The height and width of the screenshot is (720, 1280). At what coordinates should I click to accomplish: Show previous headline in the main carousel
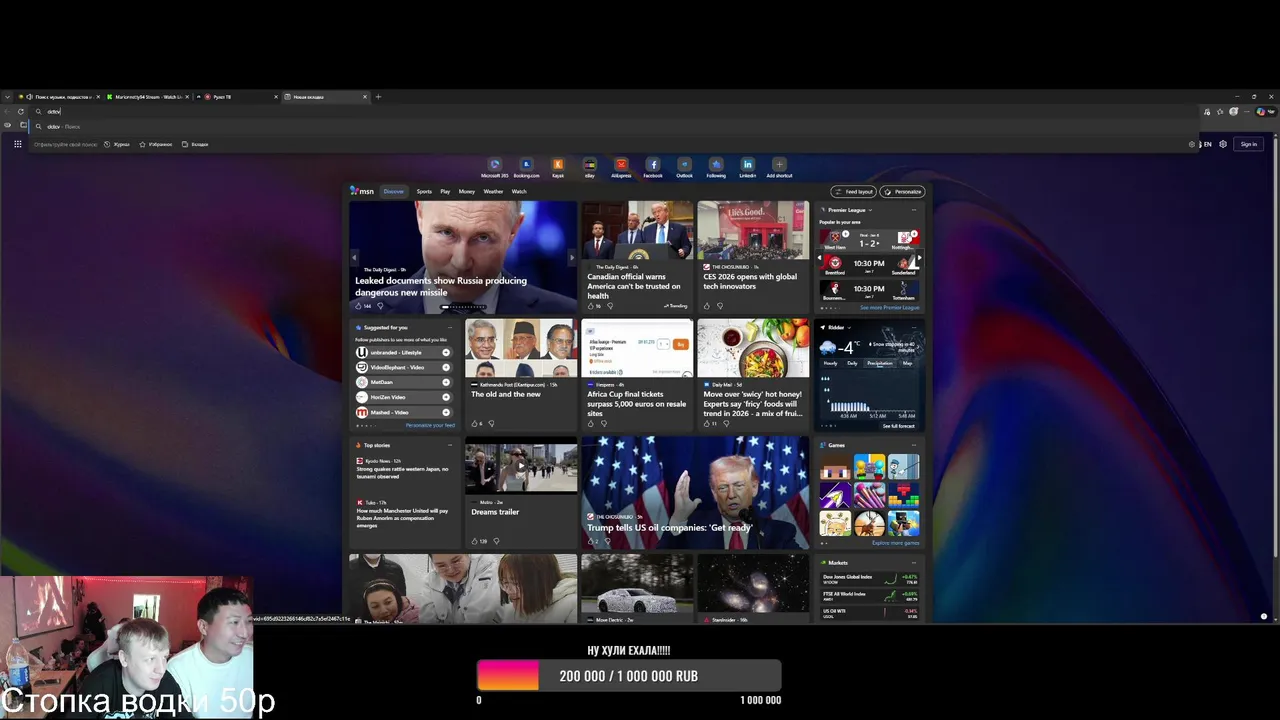tap(353, 257)
